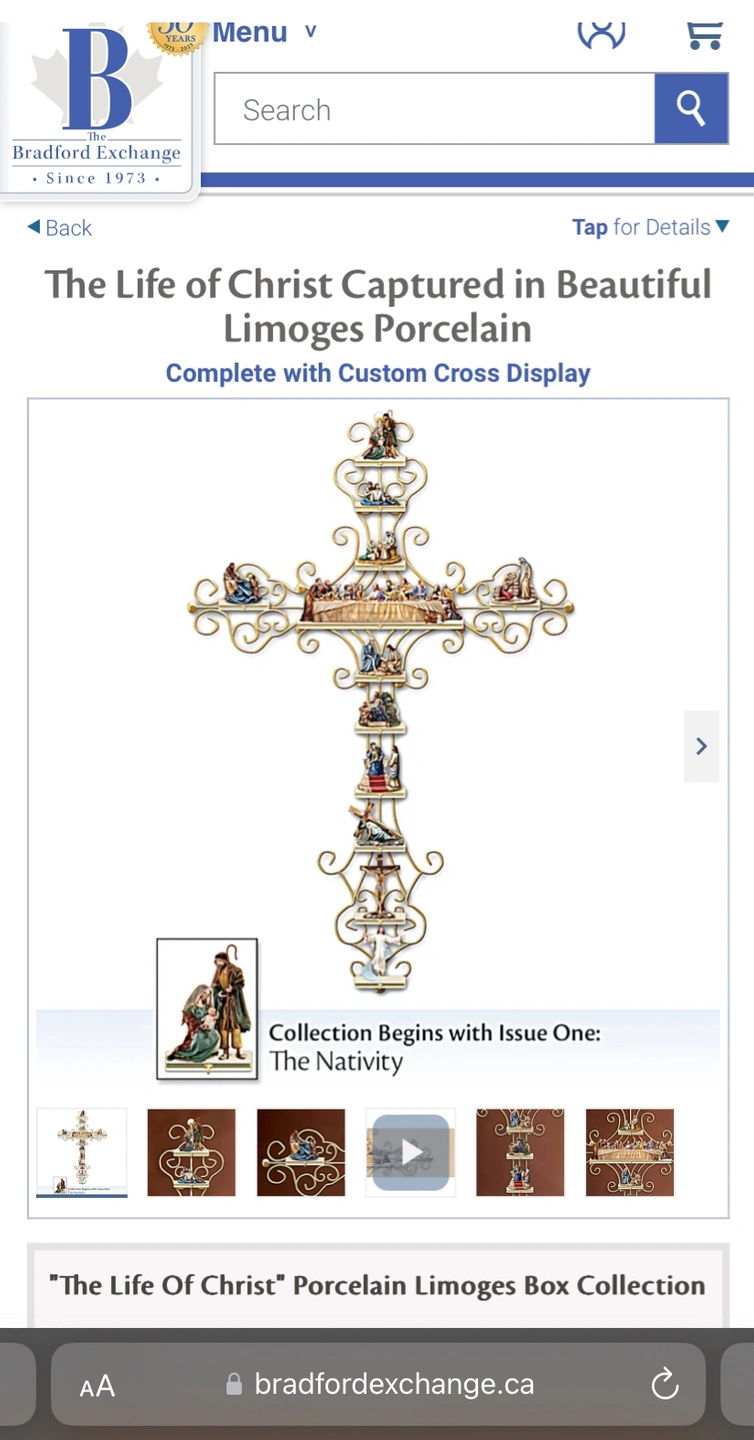754x1440 pixels.
Task: Select the full cross display thumbnail
Action: click(x=82, y=1152)
